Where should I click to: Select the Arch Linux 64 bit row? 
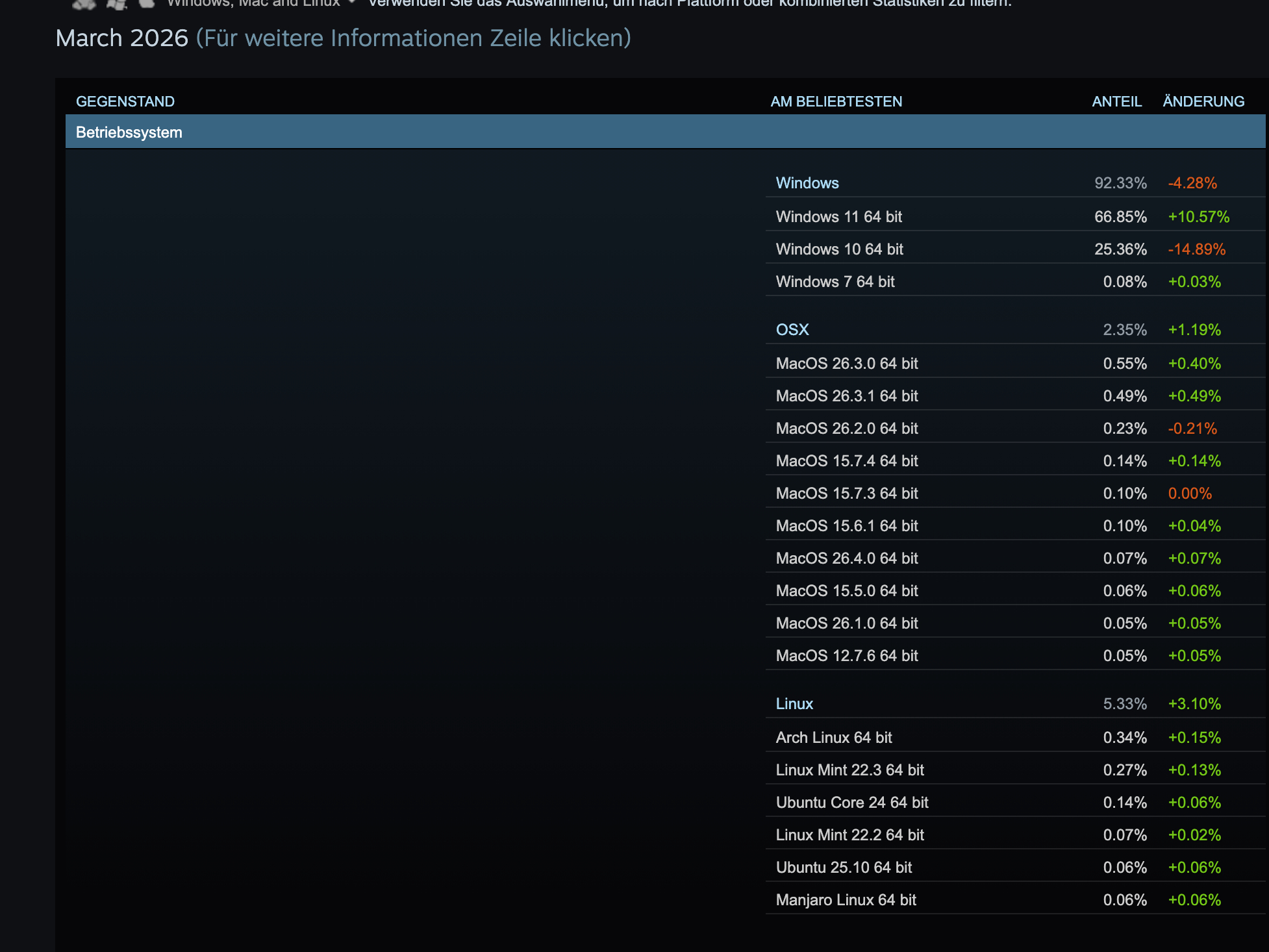point(833,738)
